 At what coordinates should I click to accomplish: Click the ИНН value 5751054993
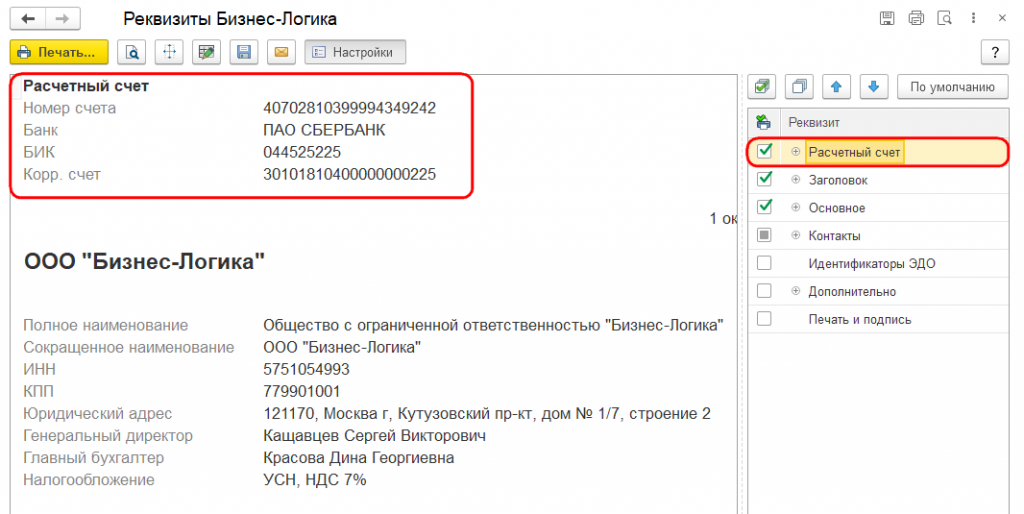click(x=306, y=369)
